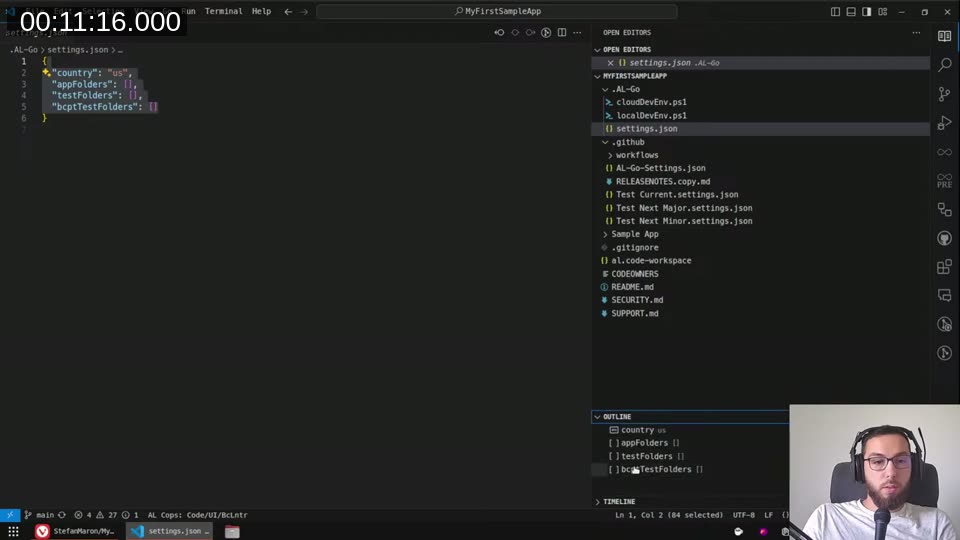
Task: Open the PRE infinity activity bar icon
Action: point(944,181)
